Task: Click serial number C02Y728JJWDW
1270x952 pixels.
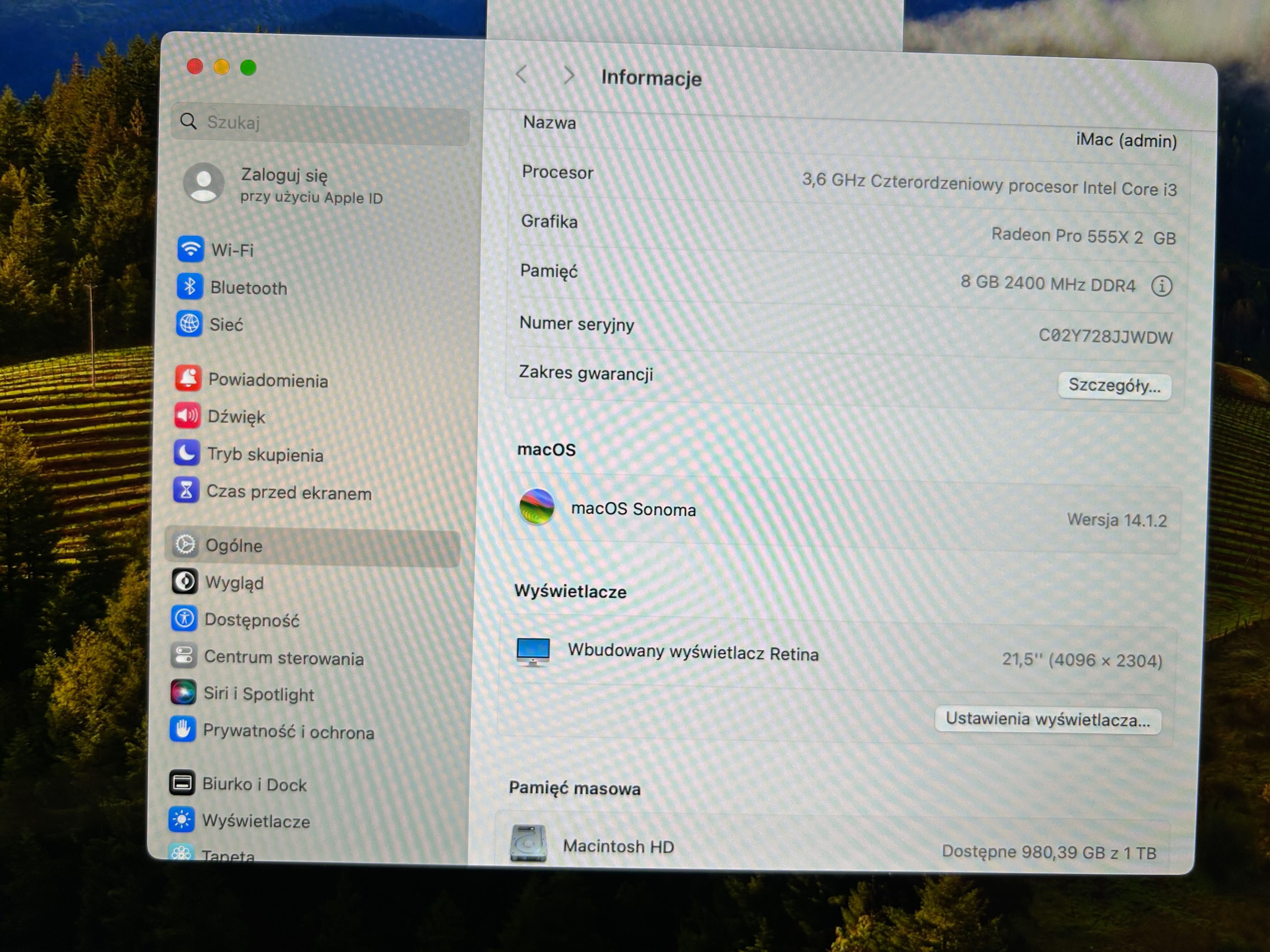Action: 1105,336
